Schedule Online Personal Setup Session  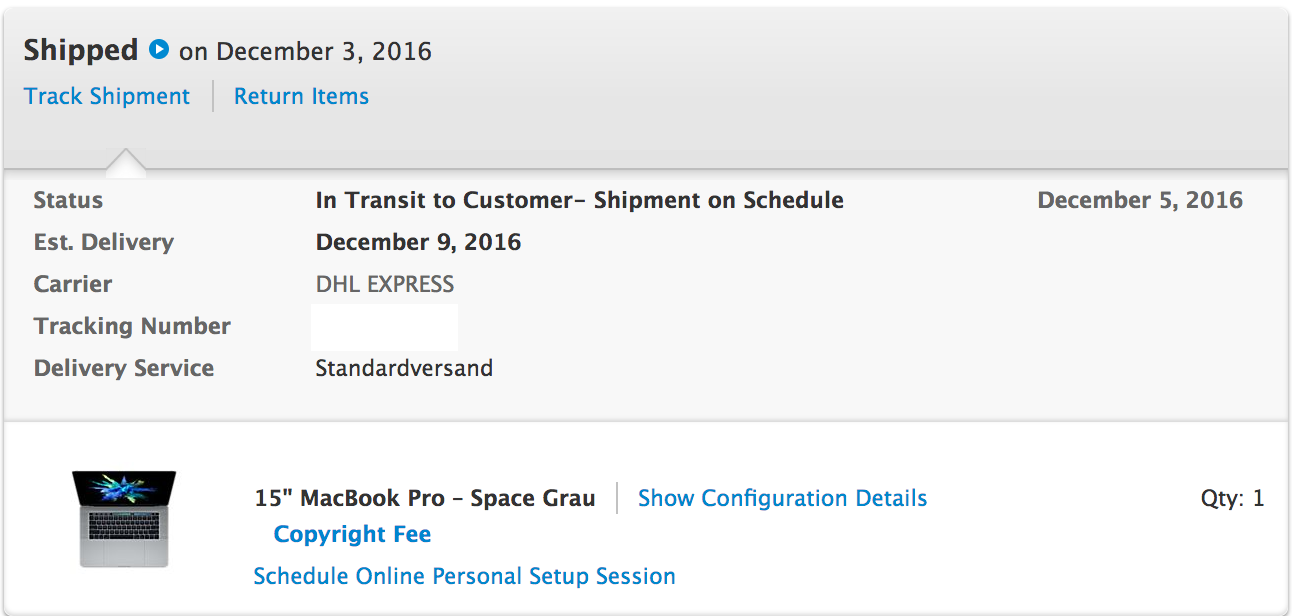click(x=464, y=576)
